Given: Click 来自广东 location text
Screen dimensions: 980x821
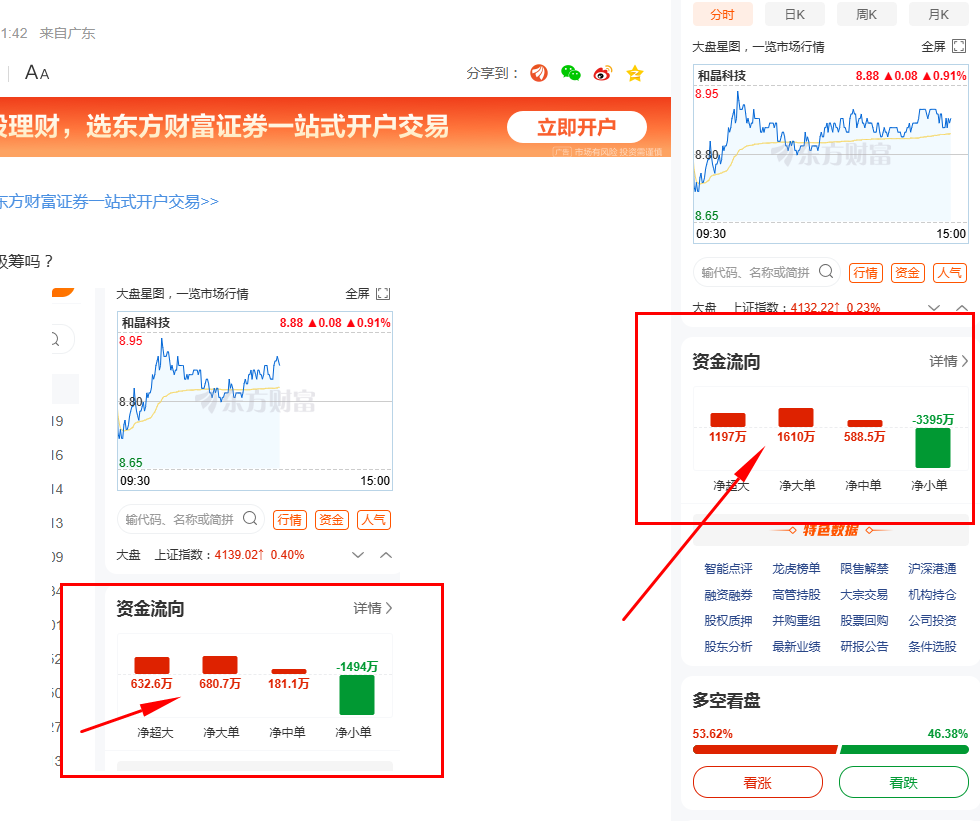Looking at the screenshot, I should point(67,33).
